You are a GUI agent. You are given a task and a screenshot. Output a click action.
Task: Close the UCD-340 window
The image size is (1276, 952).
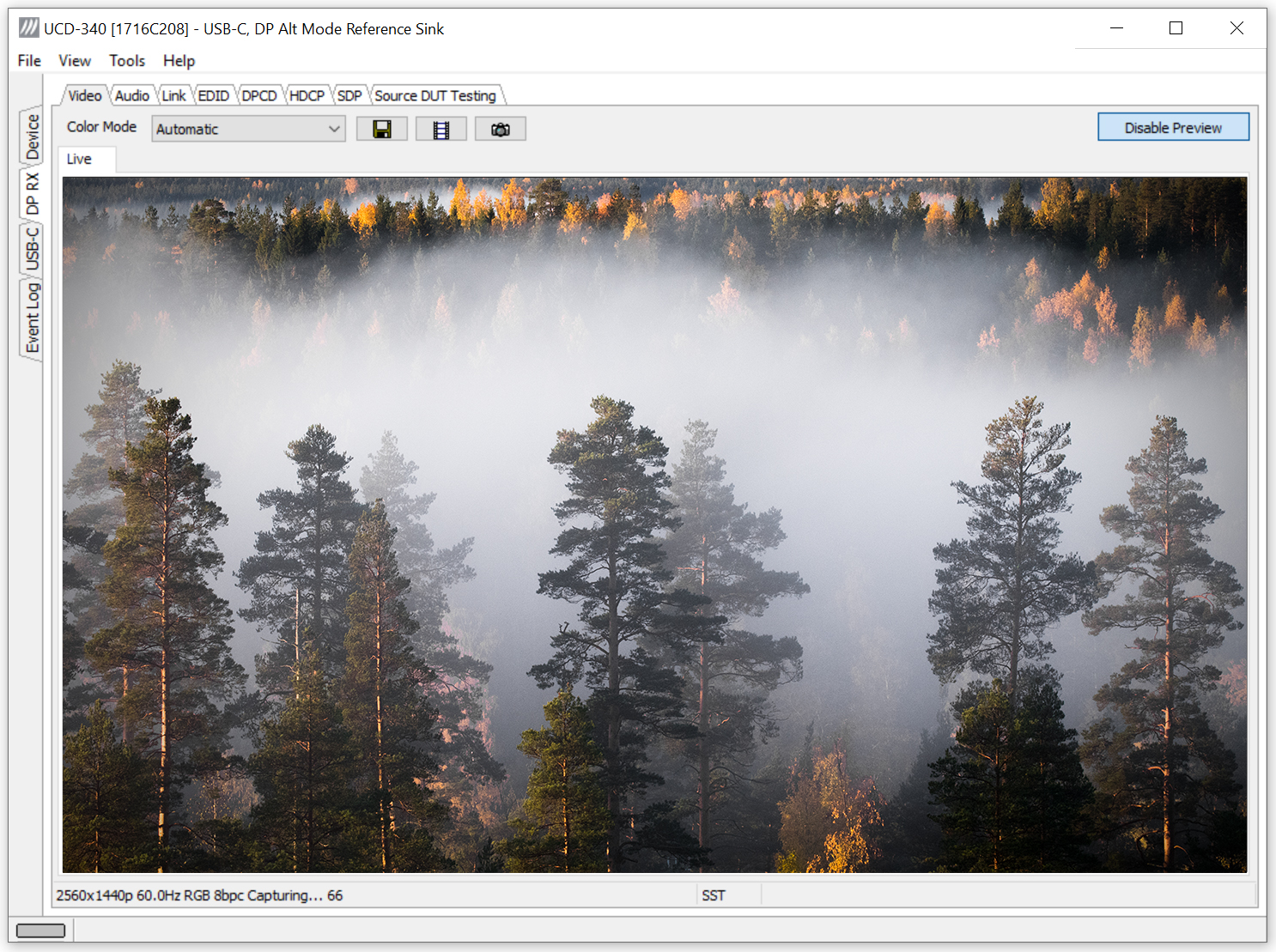click(x=1237, y=28)
